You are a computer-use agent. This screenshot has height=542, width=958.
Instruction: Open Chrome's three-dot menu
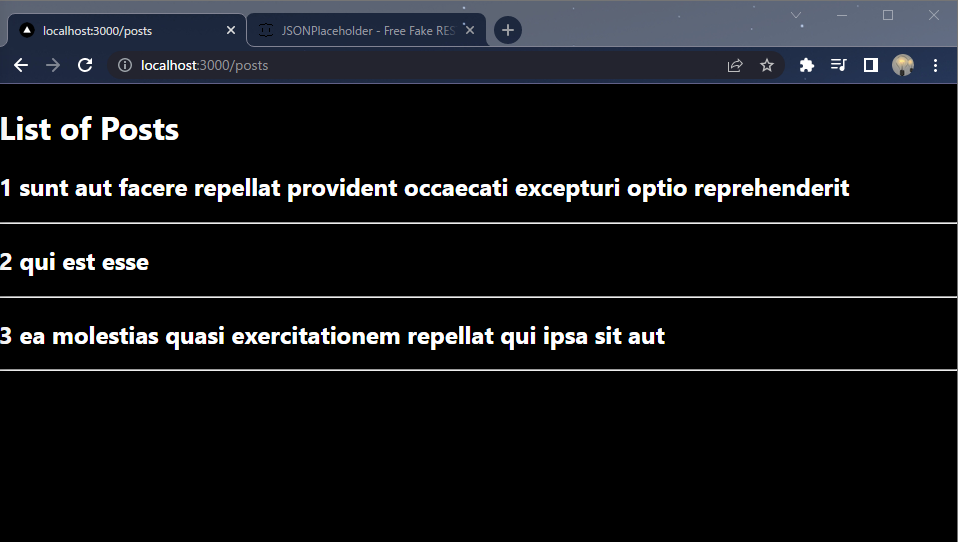pos(935,65)
